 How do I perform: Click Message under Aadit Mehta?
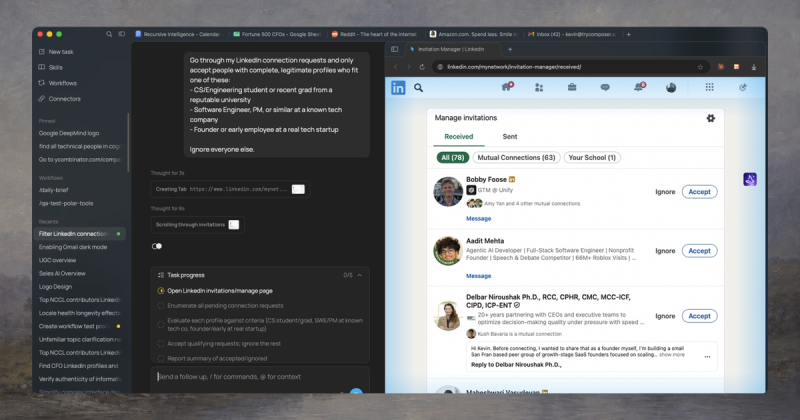click(x=479, y=276)
